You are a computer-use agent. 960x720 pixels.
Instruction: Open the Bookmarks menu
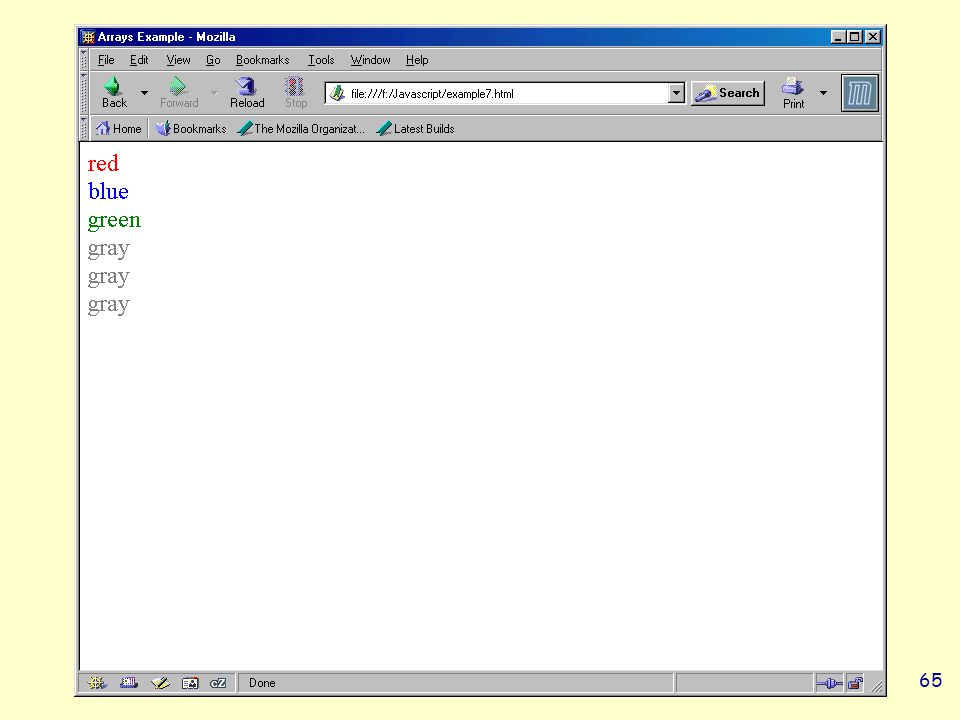(263, 60)
